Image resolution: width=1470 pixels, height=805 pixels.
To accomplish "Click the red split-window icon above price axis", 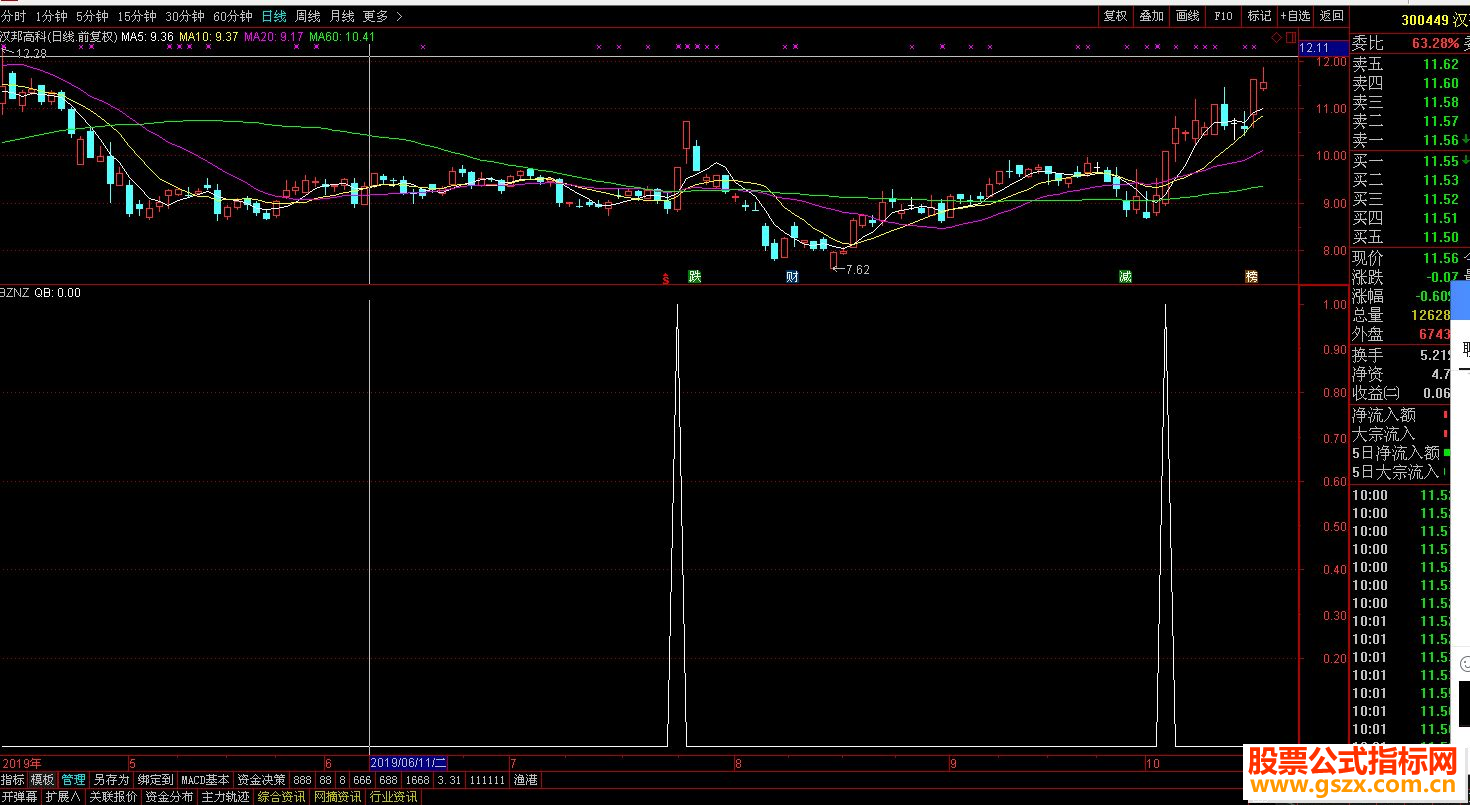I will (1290, 37).
